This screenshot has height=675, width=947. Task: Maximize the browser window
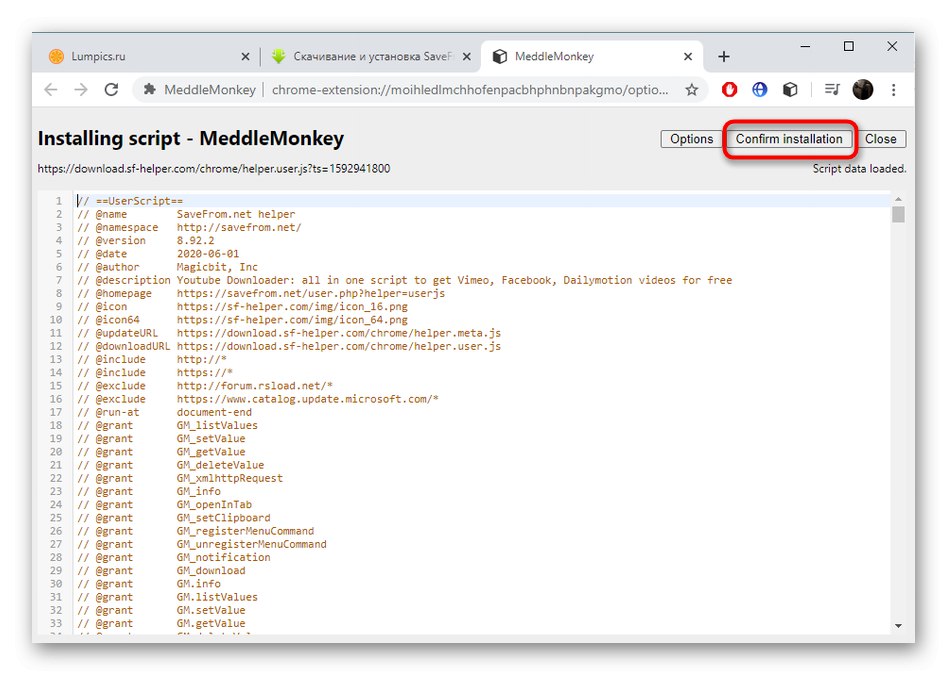pyautogui.click(x=849, y=46)
